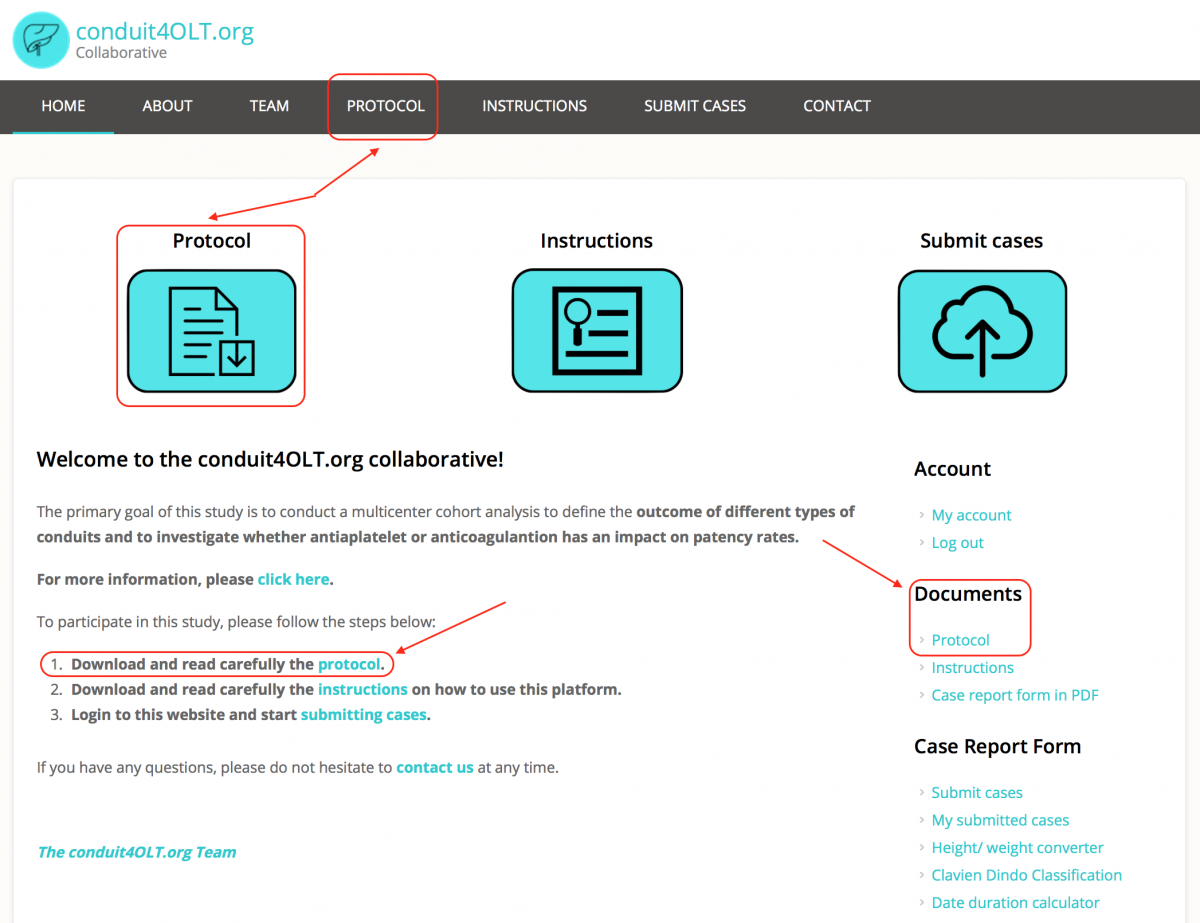Open the 'Date duration calculator' link

[x=1015, y=902]
